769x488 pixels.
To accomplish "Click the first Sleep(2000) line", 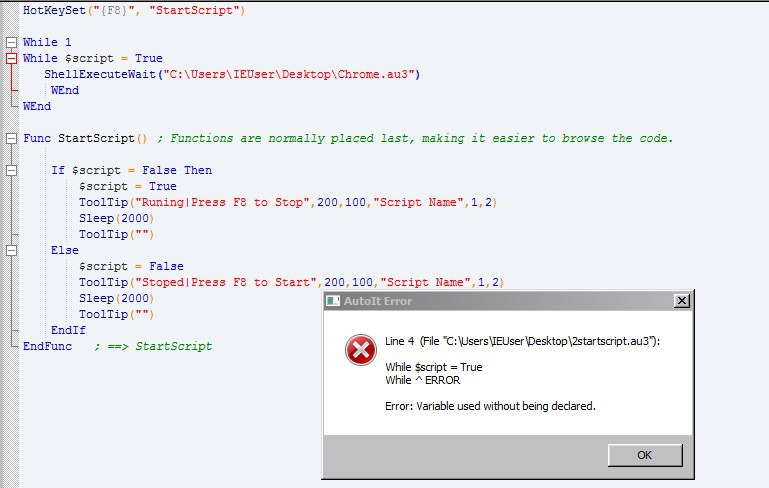I will coord(117,218).
